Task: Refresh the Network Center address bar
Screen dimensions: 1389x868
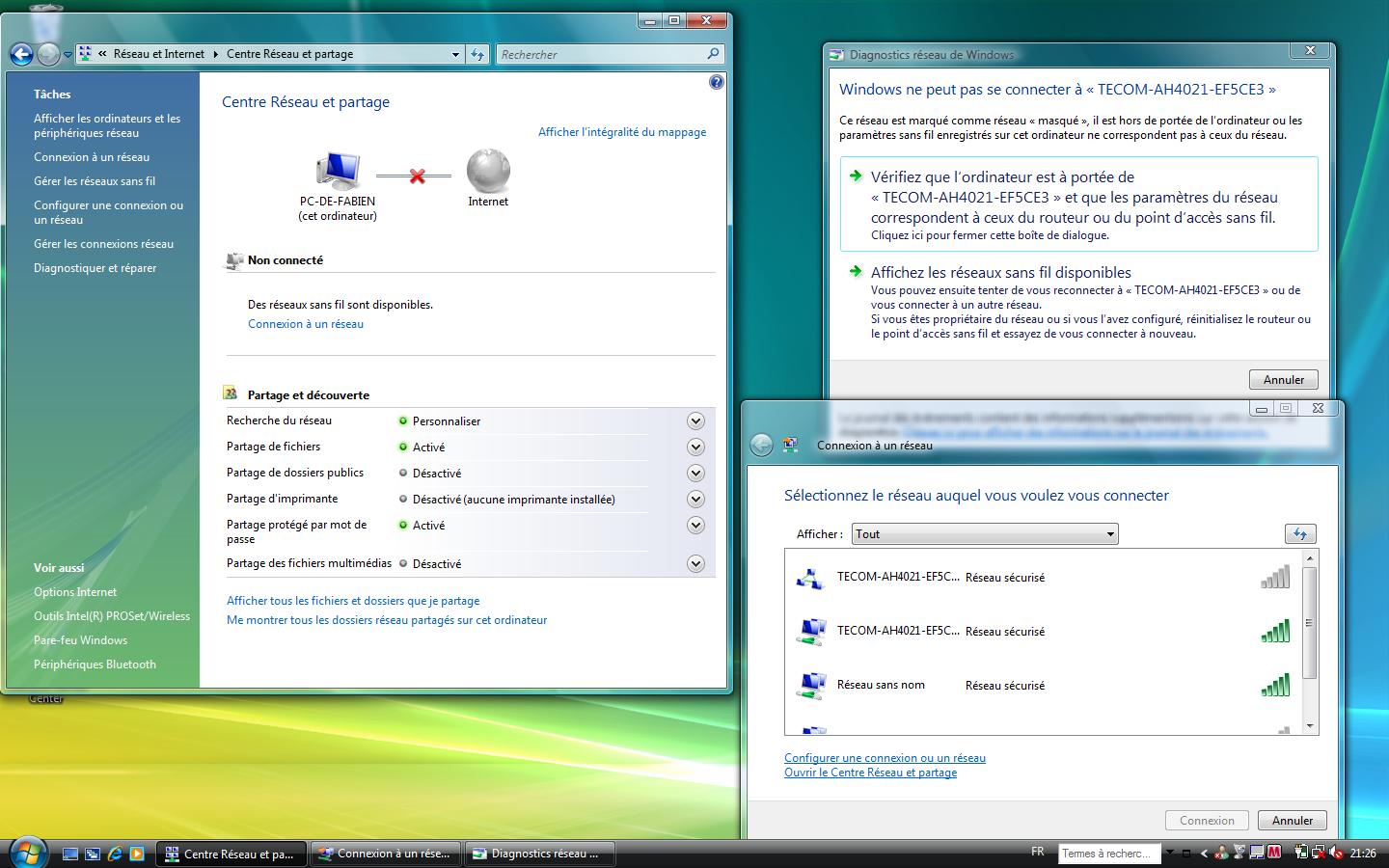Action: coord(477,55)
